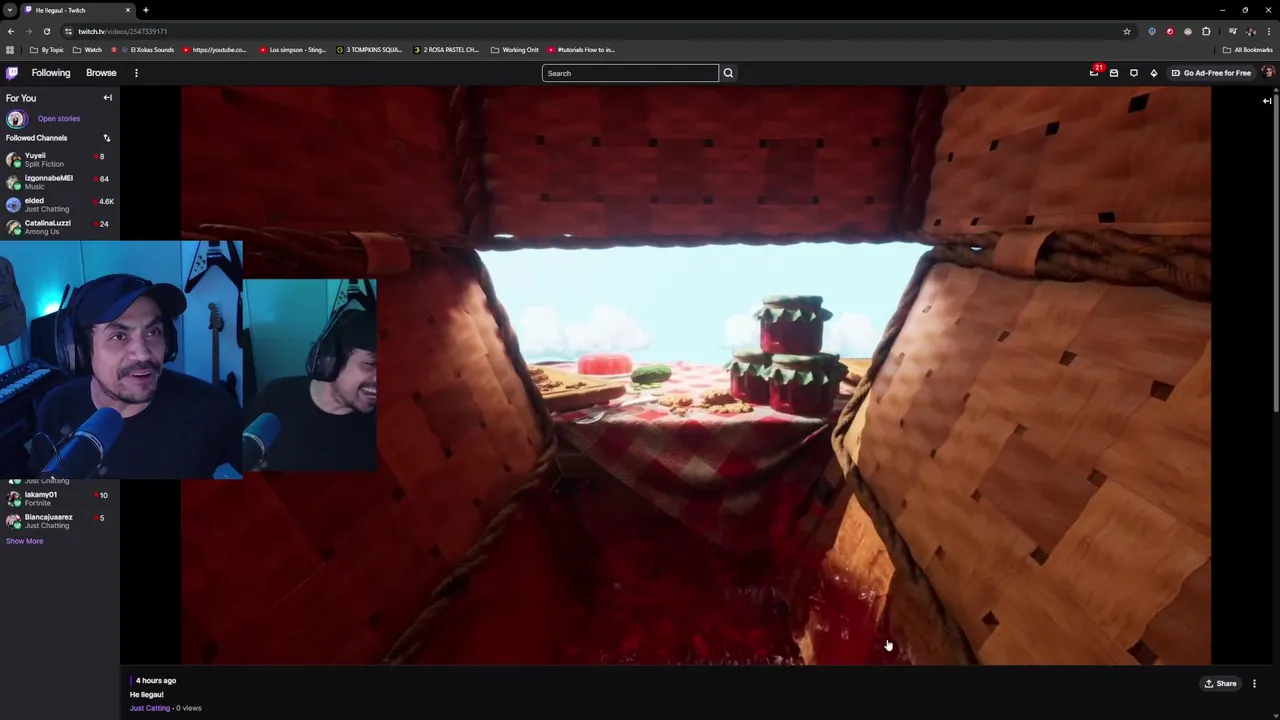Click the brown round extension icon

point(1188,31)
